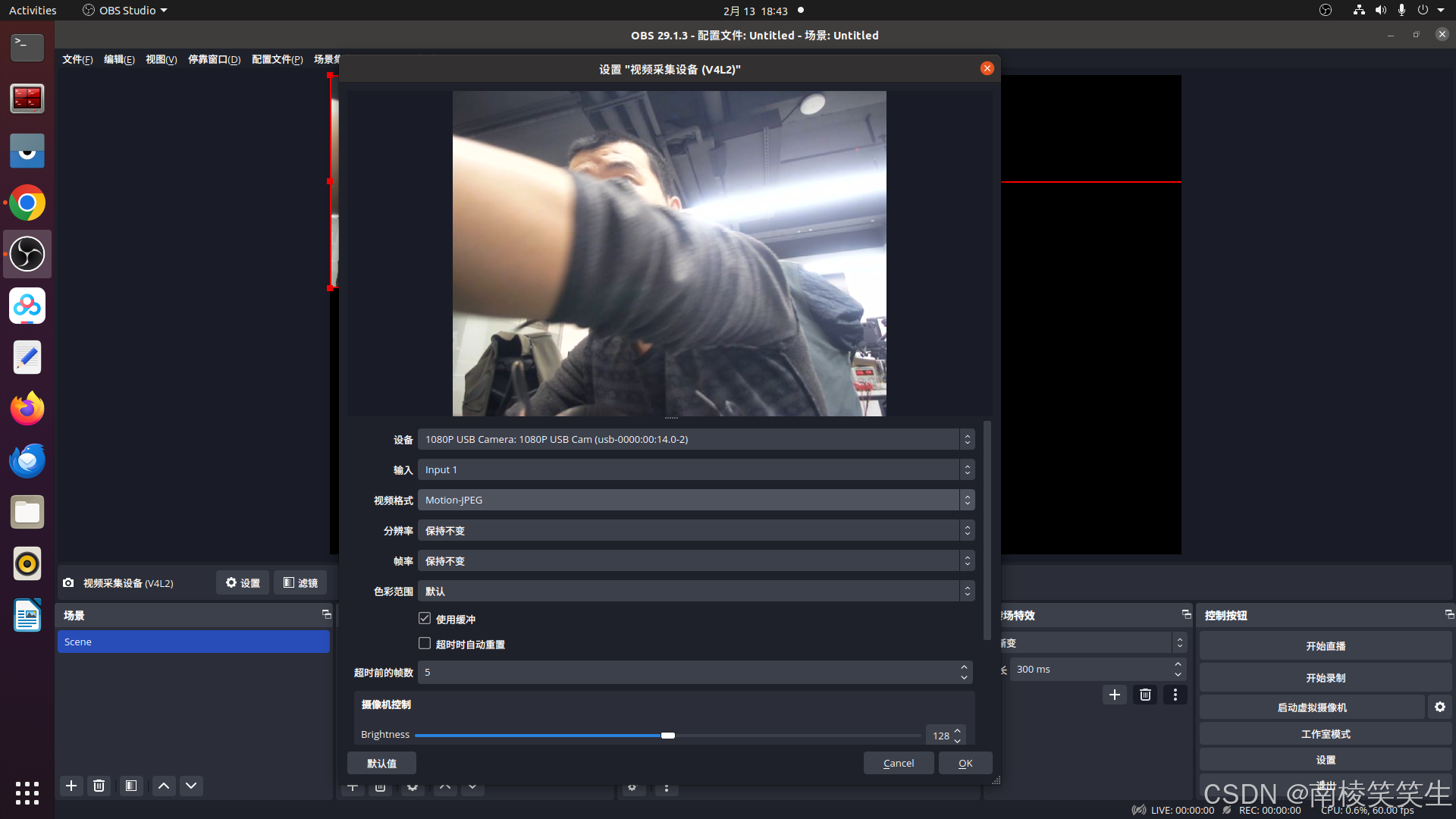Viewport: 1456px width, 819px height.
Task: Open transition options three-dot menu
Action: pyautogui.click(x=1175, y=695)
